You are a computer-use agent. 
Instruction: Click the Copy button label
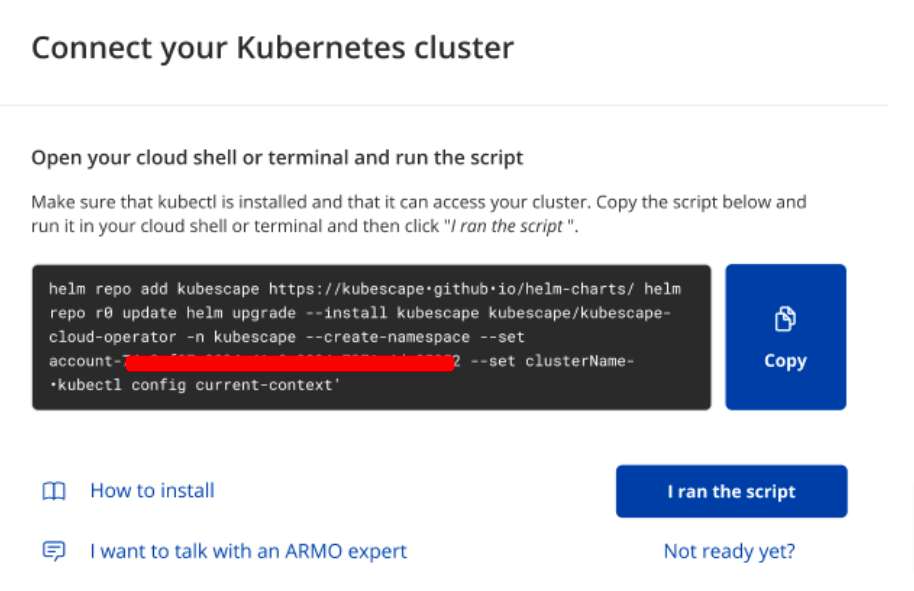pos(785,361)
